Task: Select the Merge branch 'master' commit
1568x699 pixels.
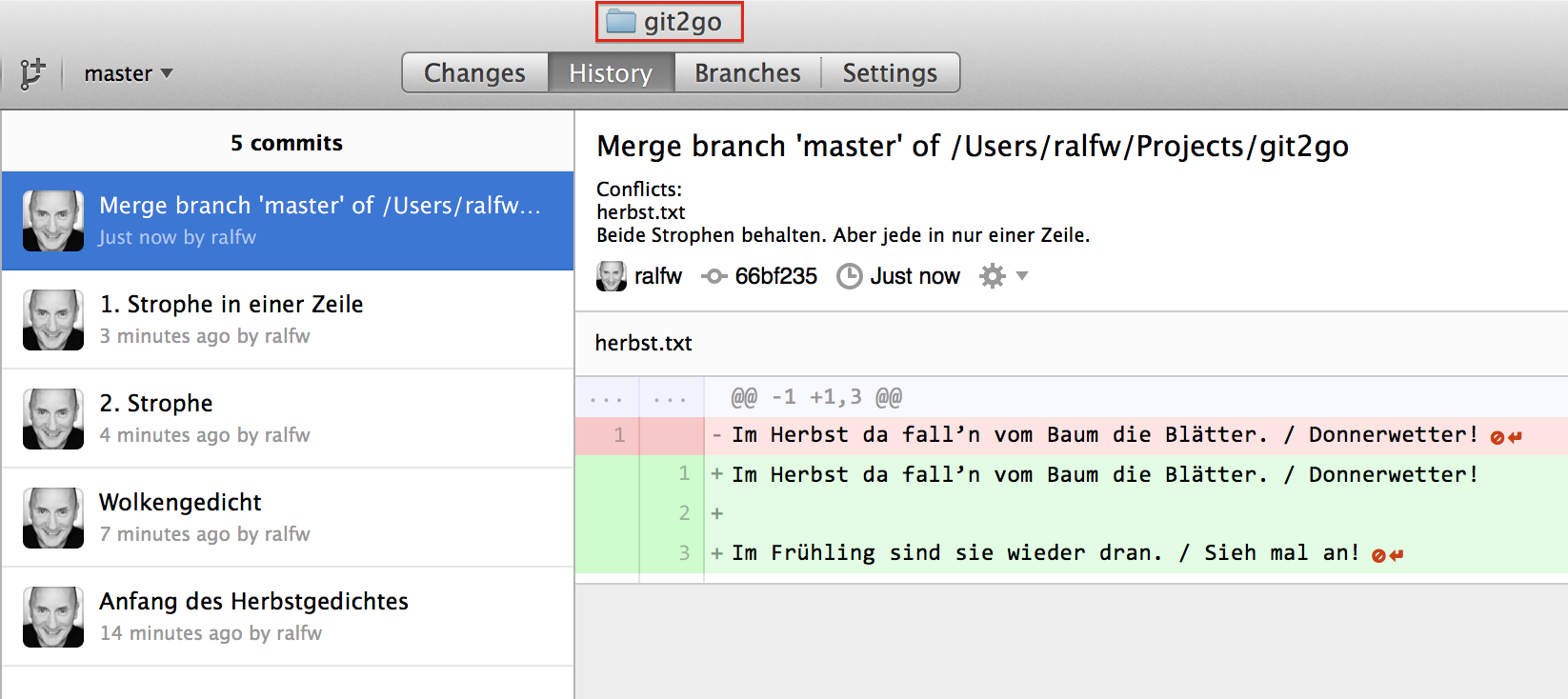Action: pos(288,221)
